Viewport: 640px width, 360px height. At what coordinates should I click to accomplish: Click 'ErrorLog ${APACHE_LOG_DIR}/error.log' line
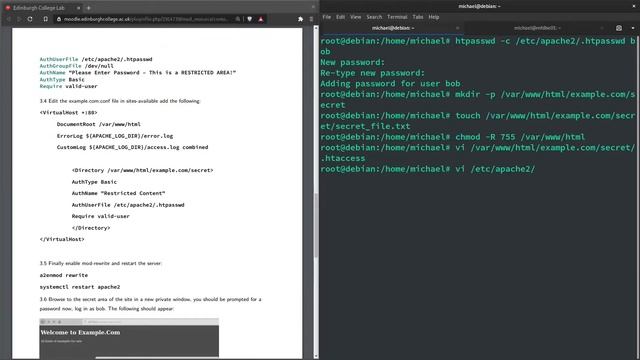[115, 136]
